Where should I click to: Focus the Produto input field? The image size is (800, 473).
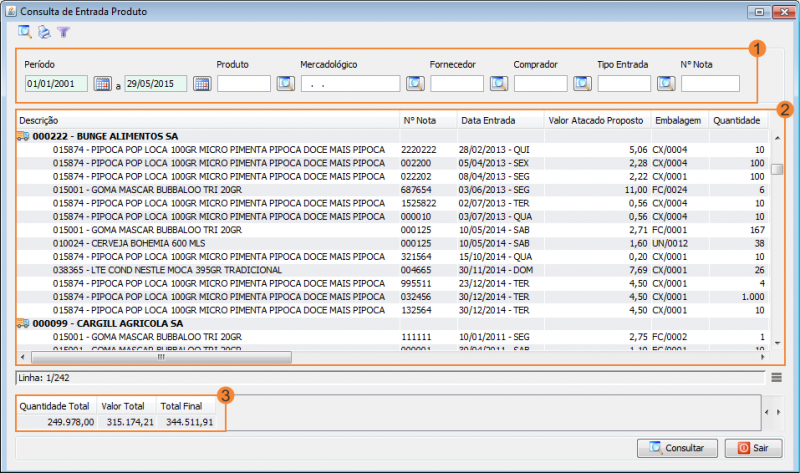click(244, 84)
